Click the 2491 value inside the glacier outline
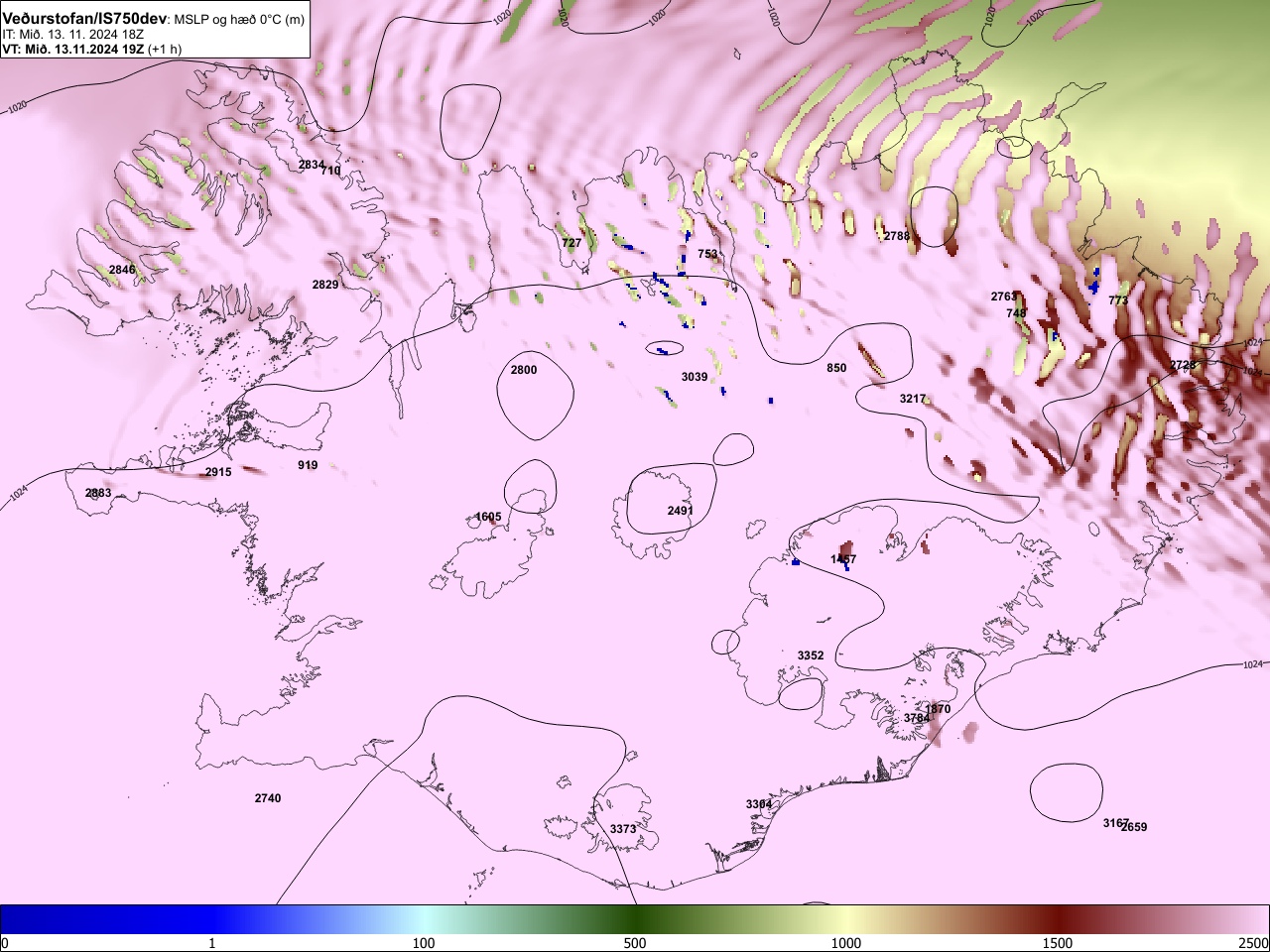The width and height of the screenshot is (1270, 952). pyautogui.click(x=680, y=511)
